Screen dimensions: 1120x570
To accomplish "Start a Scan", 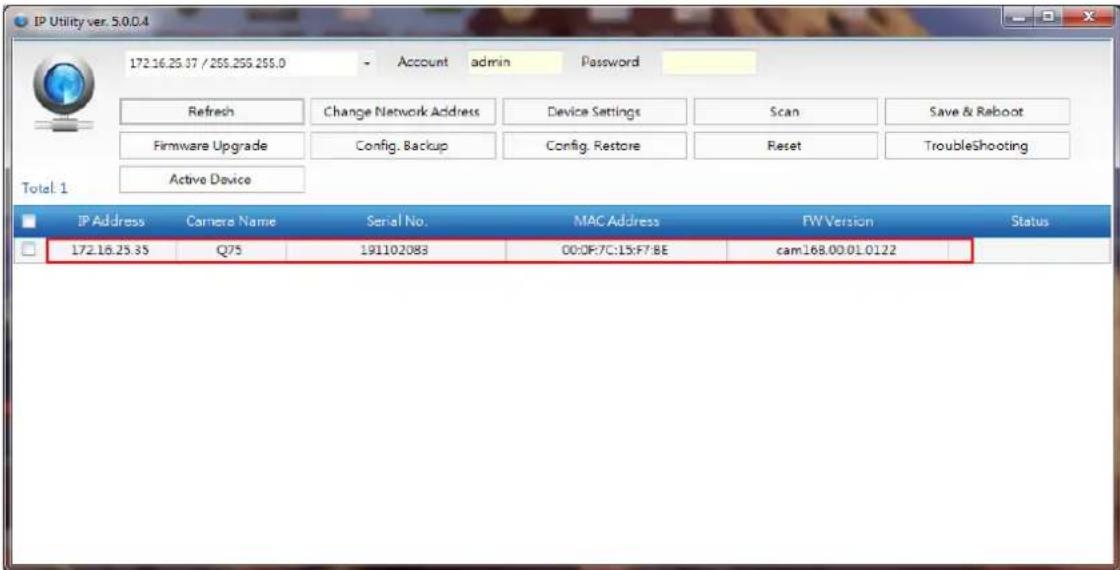I will click(786, 112).
